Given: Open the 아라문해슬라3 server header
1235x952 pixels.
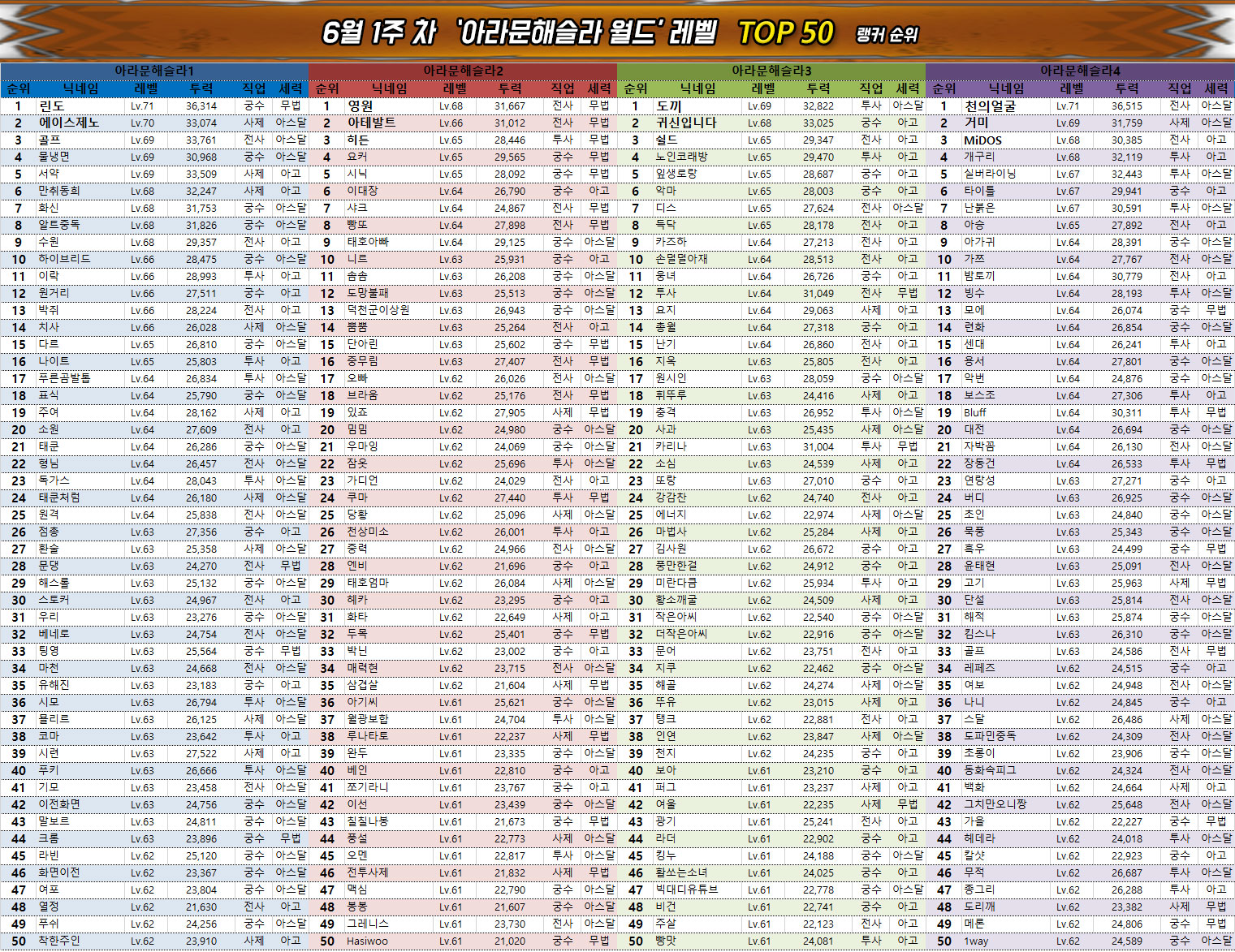Looking at the screenshot, I should click(x=771, y=71).
